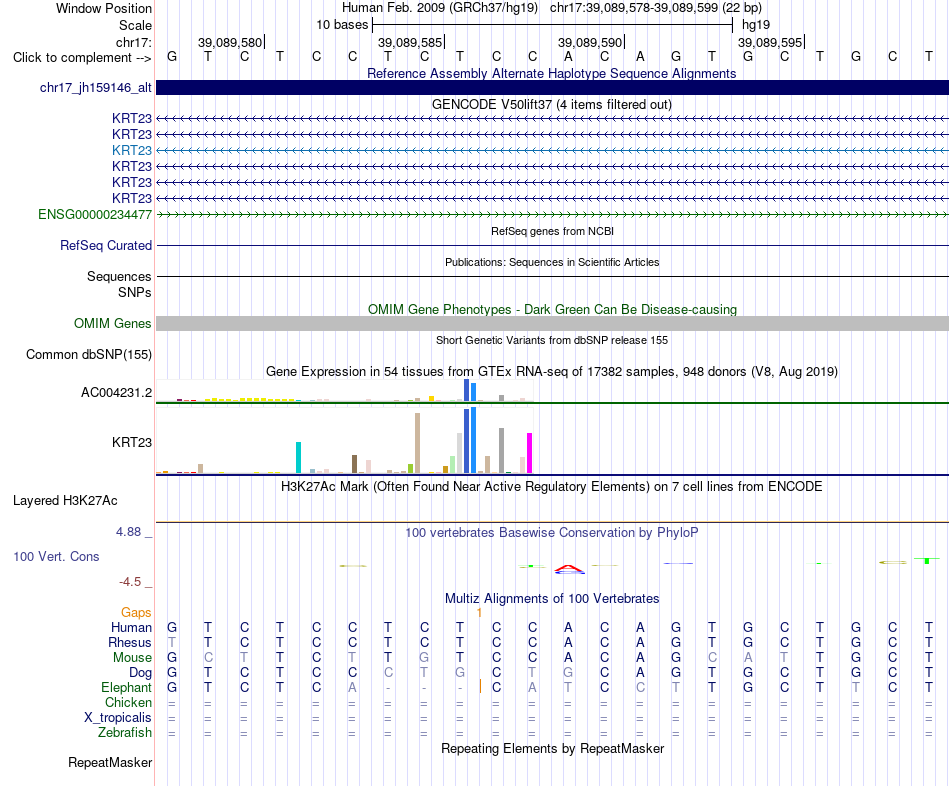Click the Zebrafish alignment row label

[125, 733]
